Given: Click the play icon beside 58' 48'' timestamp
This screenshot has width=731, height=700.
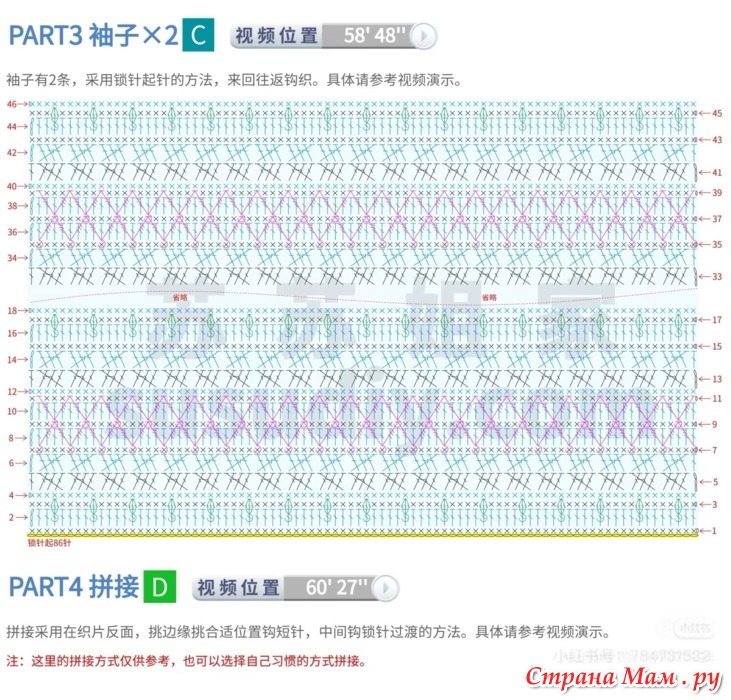Looking at the screenshot, I should pos(424,37).
